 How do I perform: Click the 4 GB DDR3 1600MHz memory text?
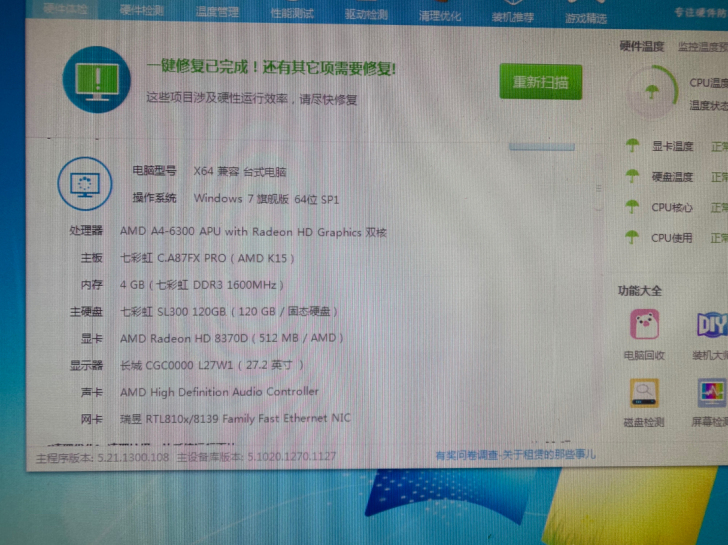point(202,285)
